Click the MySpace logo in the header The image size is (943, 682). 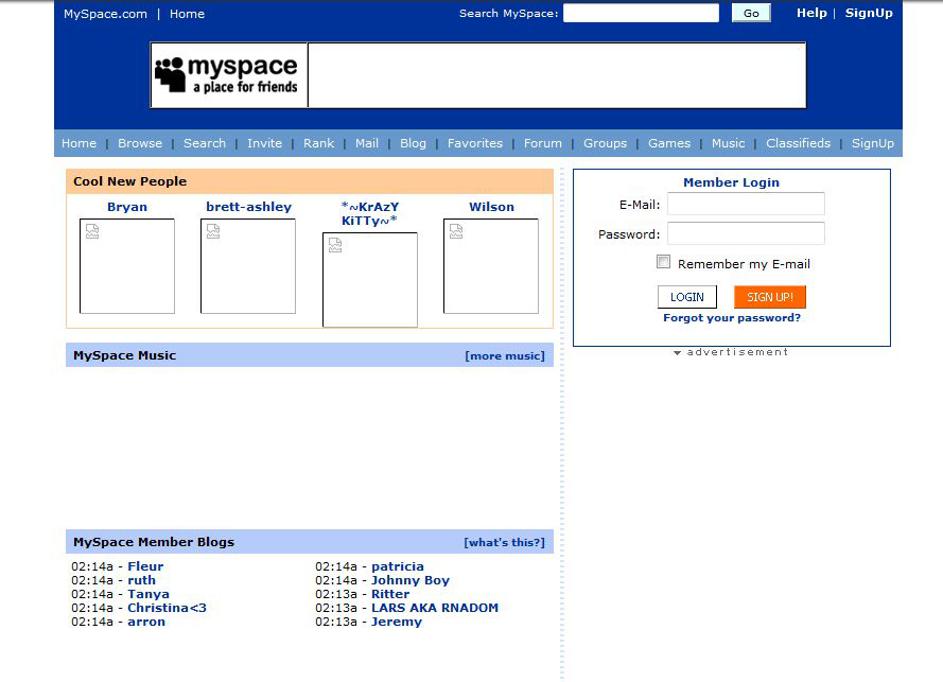click(x=228, y=75)
